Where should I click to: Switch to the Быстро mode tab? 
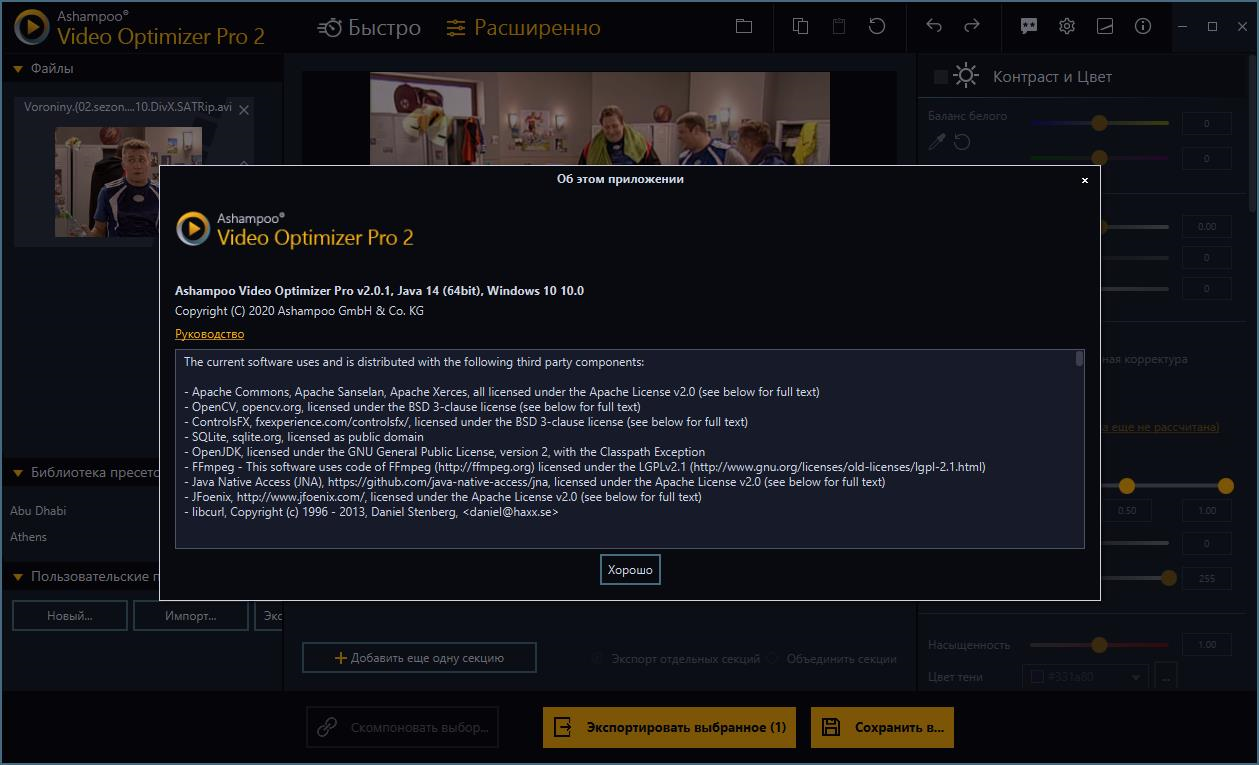coord(369,28)
